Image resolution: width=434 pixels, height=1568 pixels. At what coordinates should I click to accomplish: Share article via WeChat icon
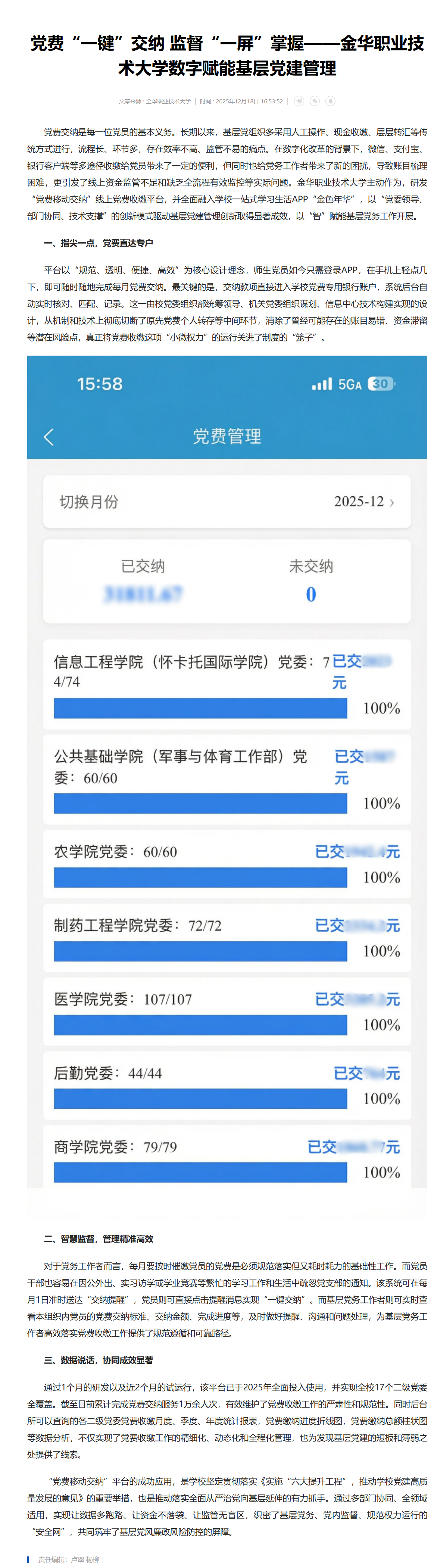(315, 101)
